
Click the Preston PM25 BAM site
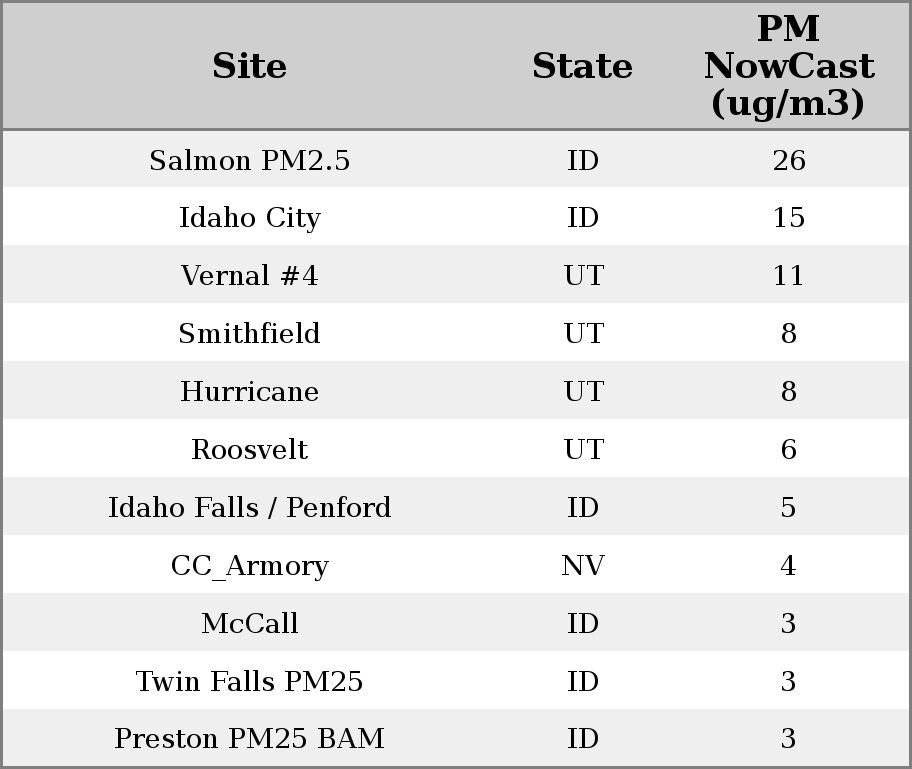249,739
